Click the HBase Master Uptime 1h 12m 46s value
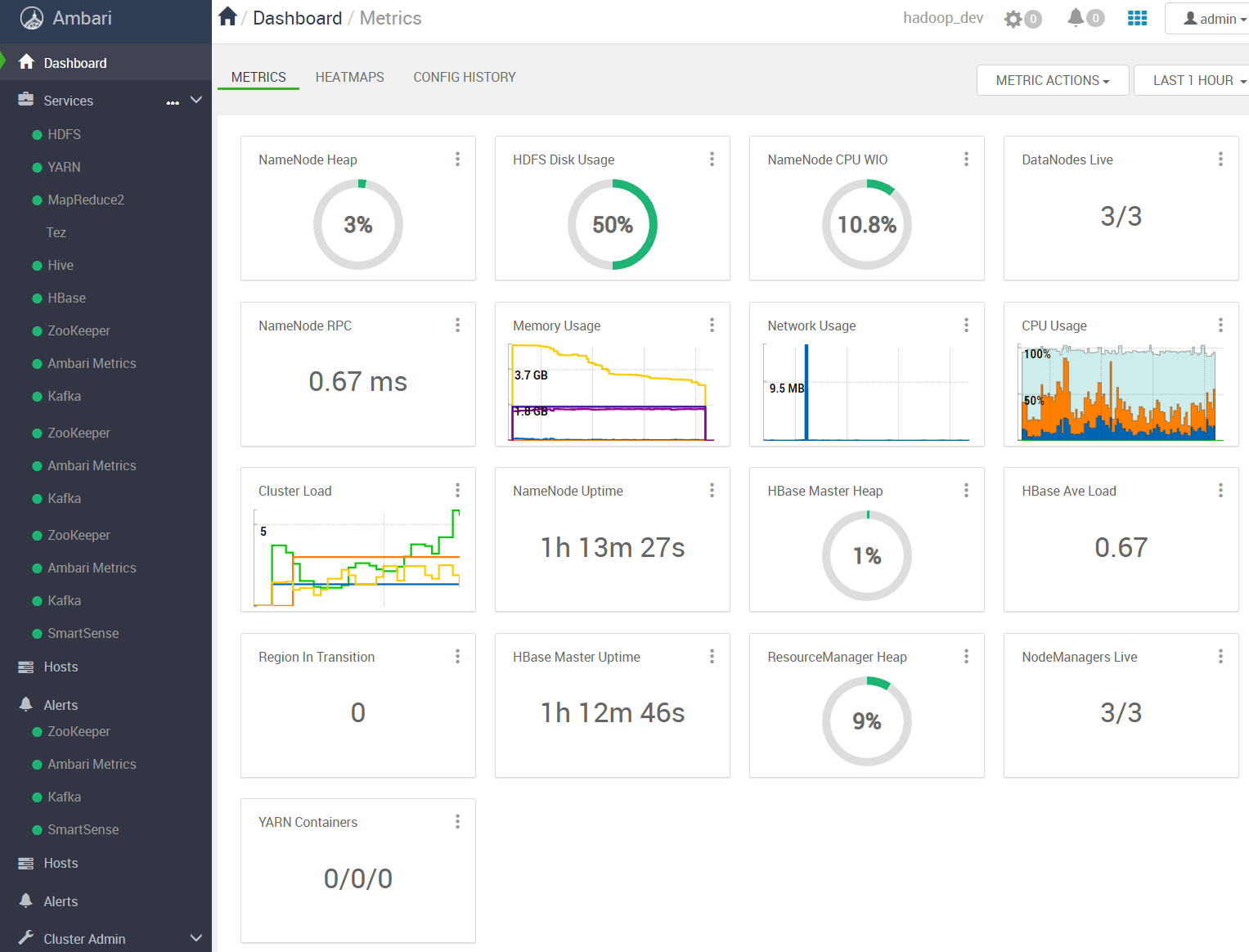The image size is (1249, 952). (613, 712)
